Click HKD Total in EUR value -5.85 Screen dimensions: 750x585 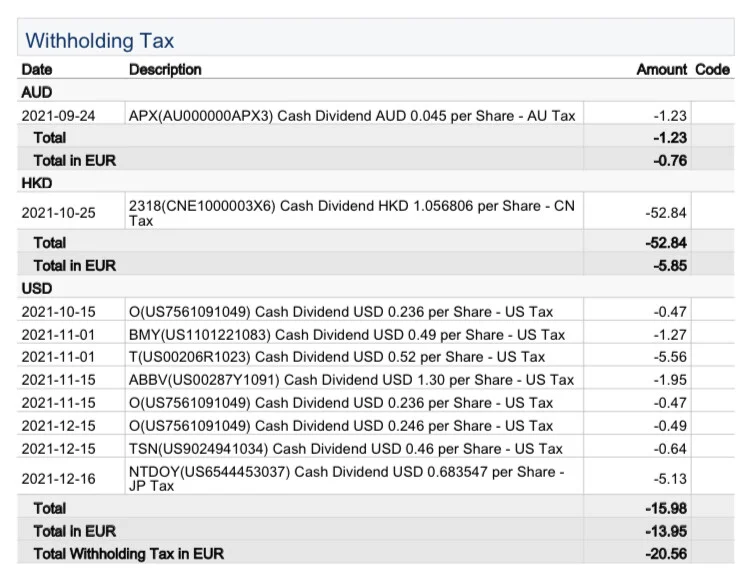pos(670,266)
